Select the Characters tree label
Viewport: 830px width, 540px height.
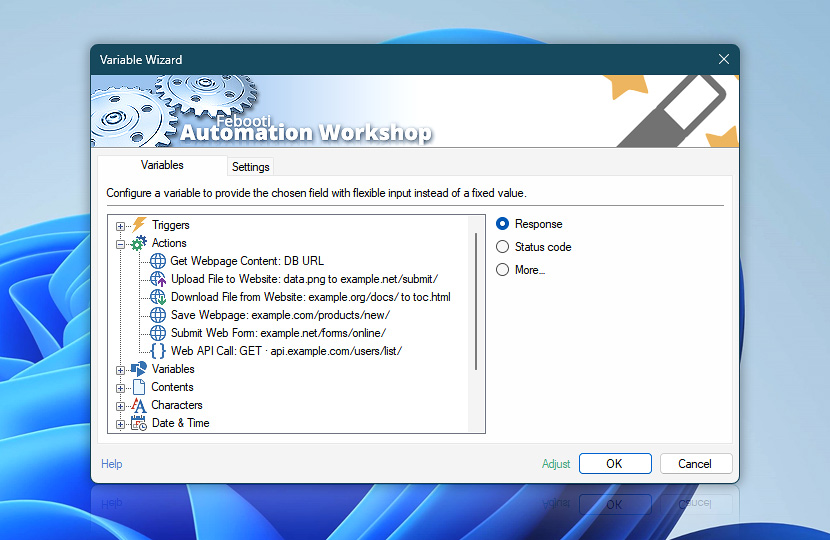coord(177,405)
